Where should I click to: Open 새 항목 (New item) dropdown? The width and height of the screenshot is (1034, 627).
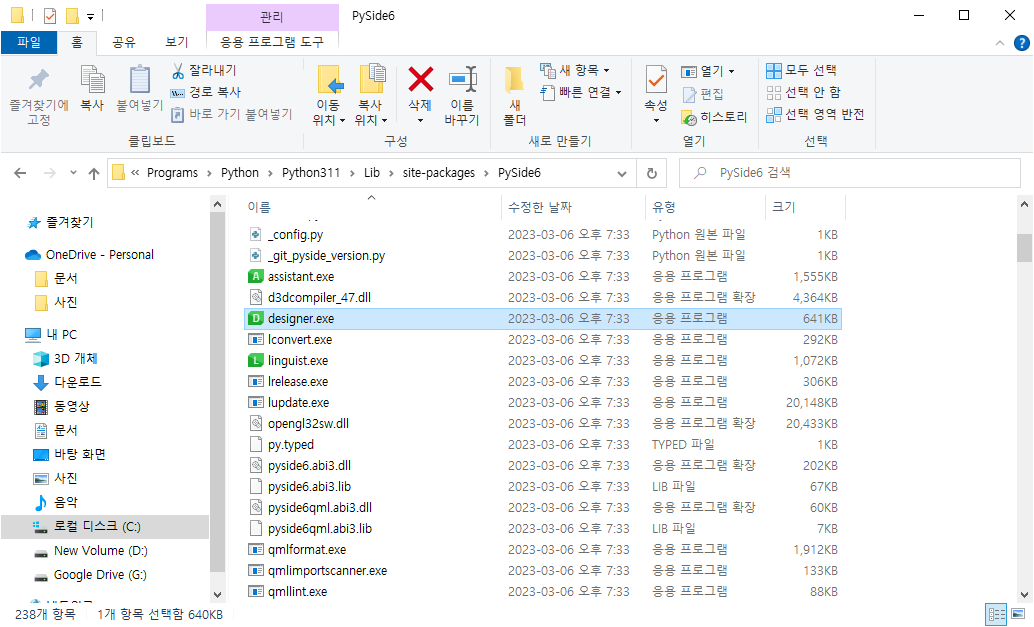pos(574,70)
